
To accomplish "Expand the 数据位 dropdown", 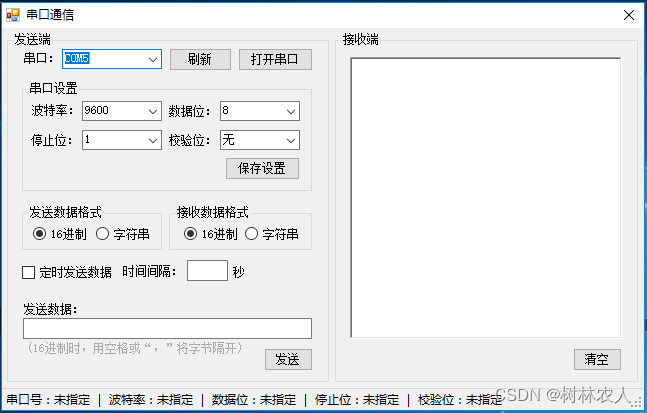I will click(x=291, y=111).
